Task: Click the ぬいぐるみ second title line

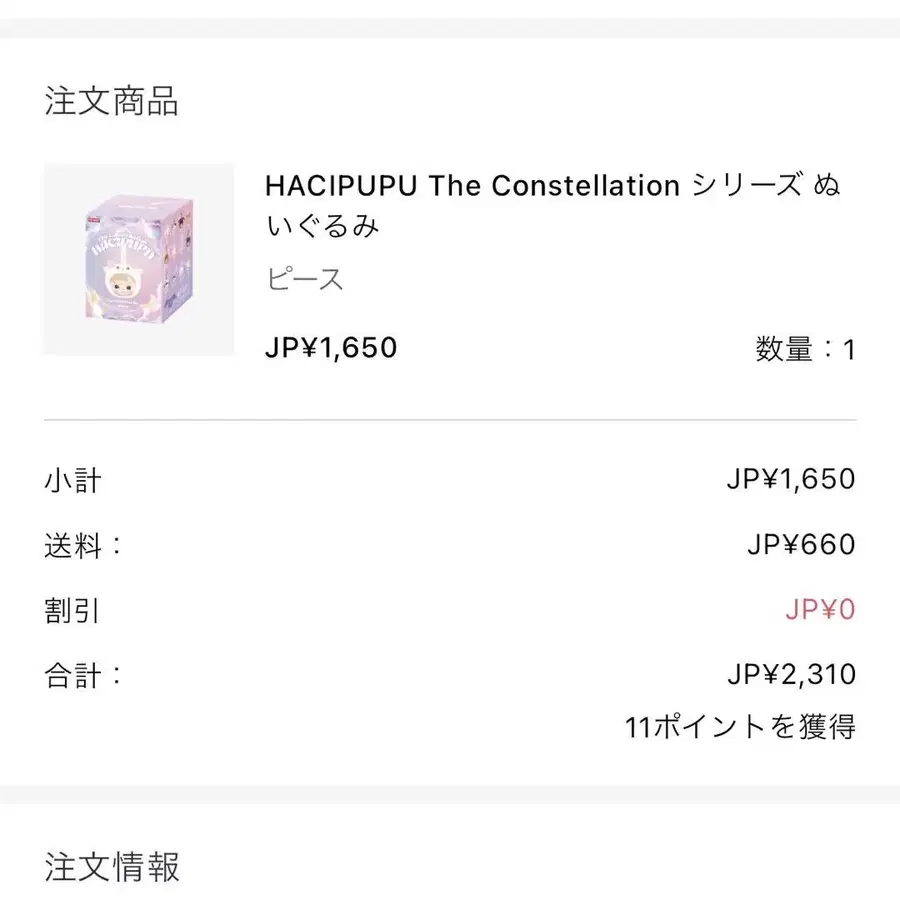Action: (323, 226)
